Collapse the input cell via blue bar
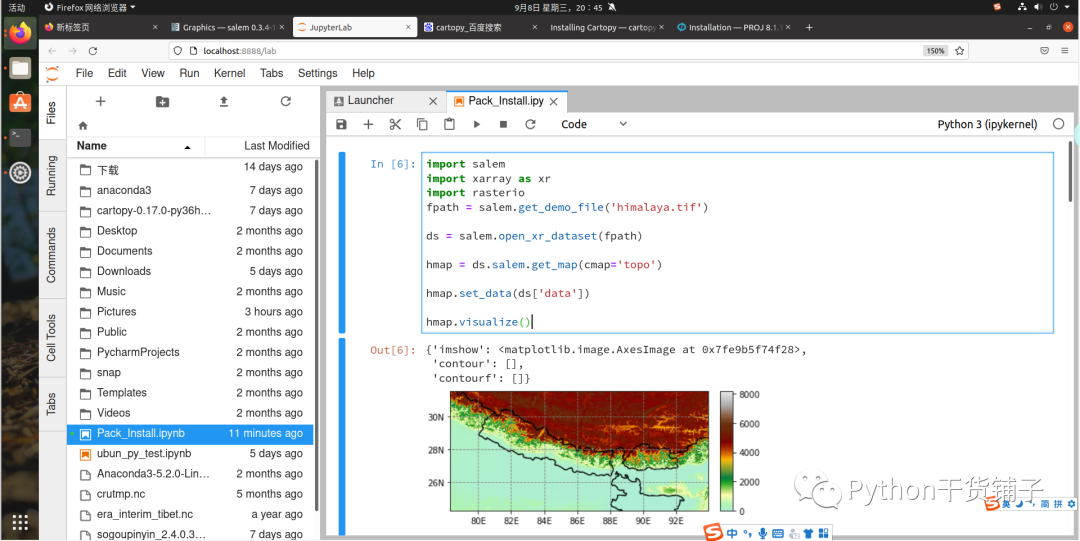The width and height of the screenshot is (1080, 541). coord(342,243)
